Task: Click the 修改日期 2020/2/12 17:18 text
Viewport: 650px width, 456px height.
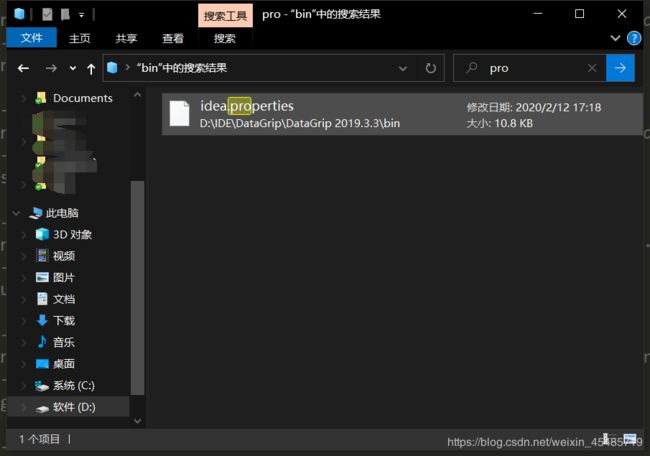Action: point(534,107)
